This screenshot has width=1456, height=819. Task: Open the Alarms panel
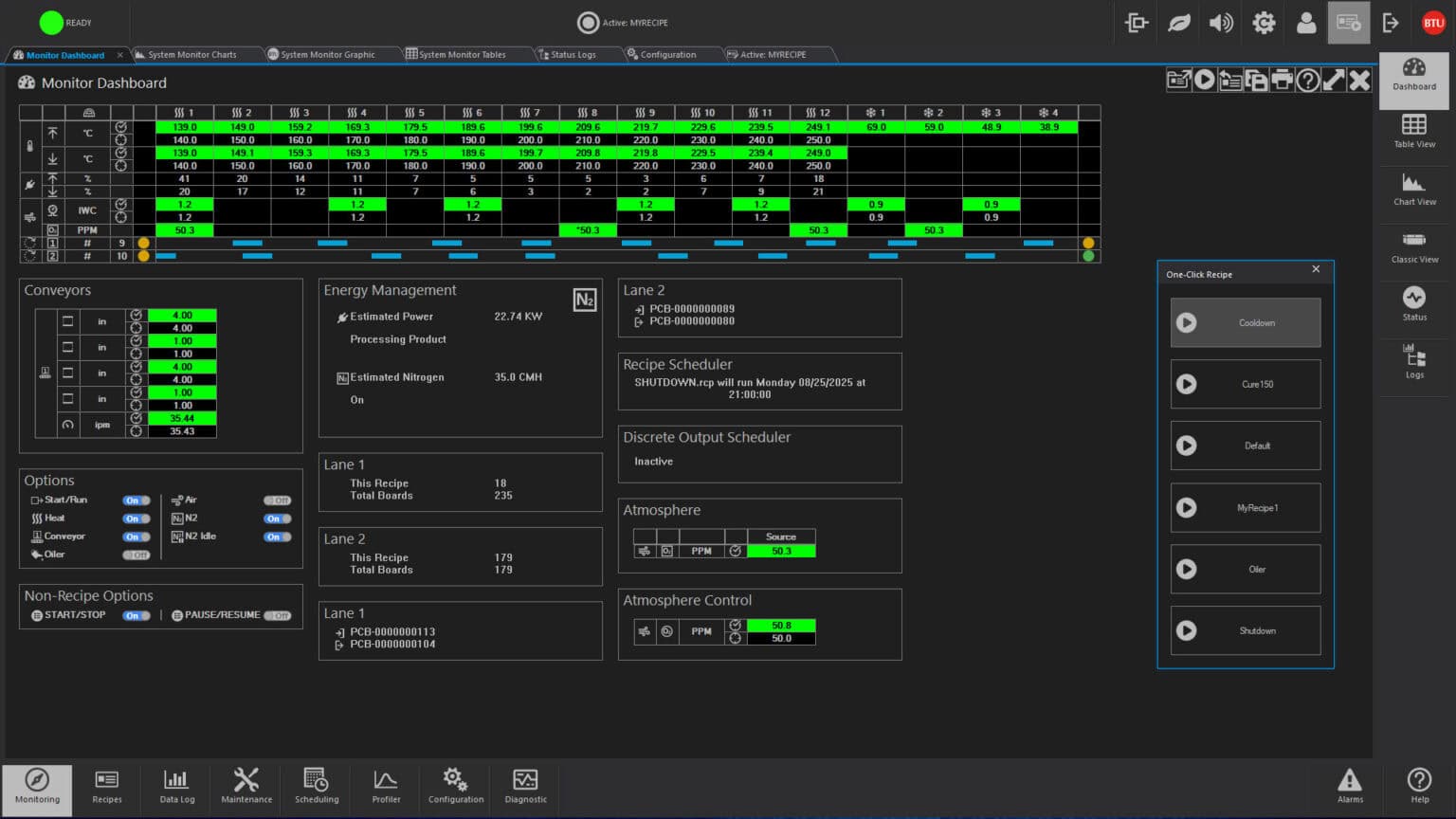click(x=1349, y=786)
